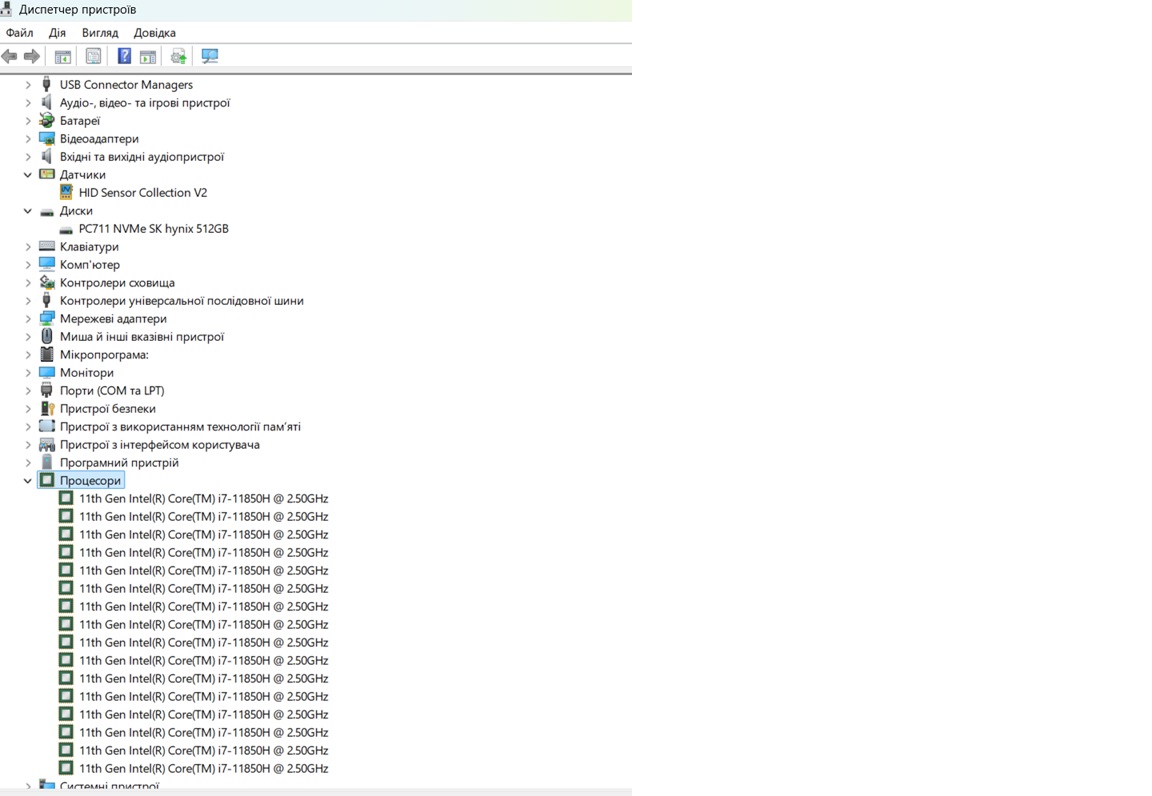Image resolution: width=1152 pixels, height=796 pixels.
Task: Expand the Клавіатури node
Action: coord(28,246)
